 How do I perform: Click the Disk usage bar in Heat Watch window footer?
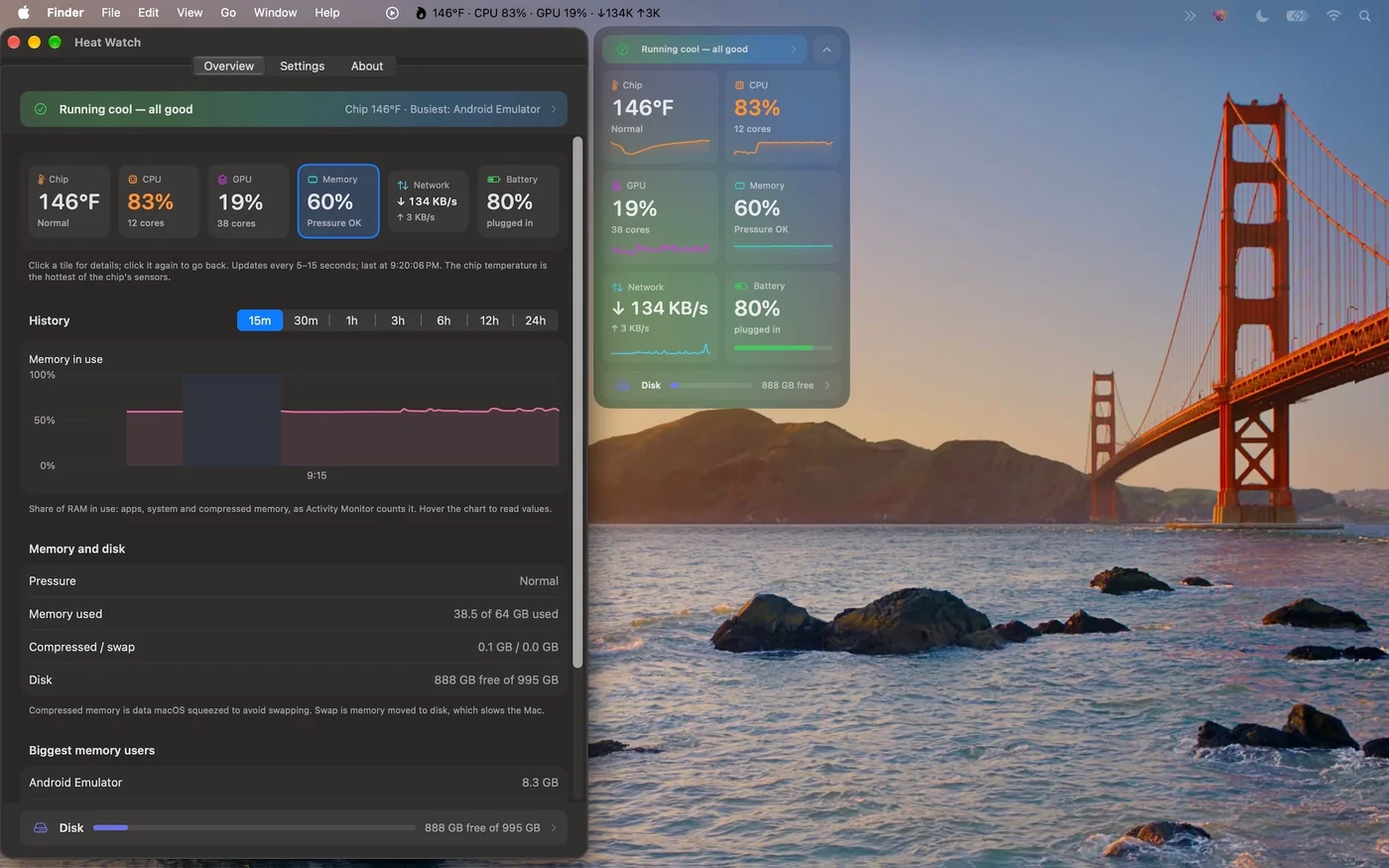coord(254,827)
